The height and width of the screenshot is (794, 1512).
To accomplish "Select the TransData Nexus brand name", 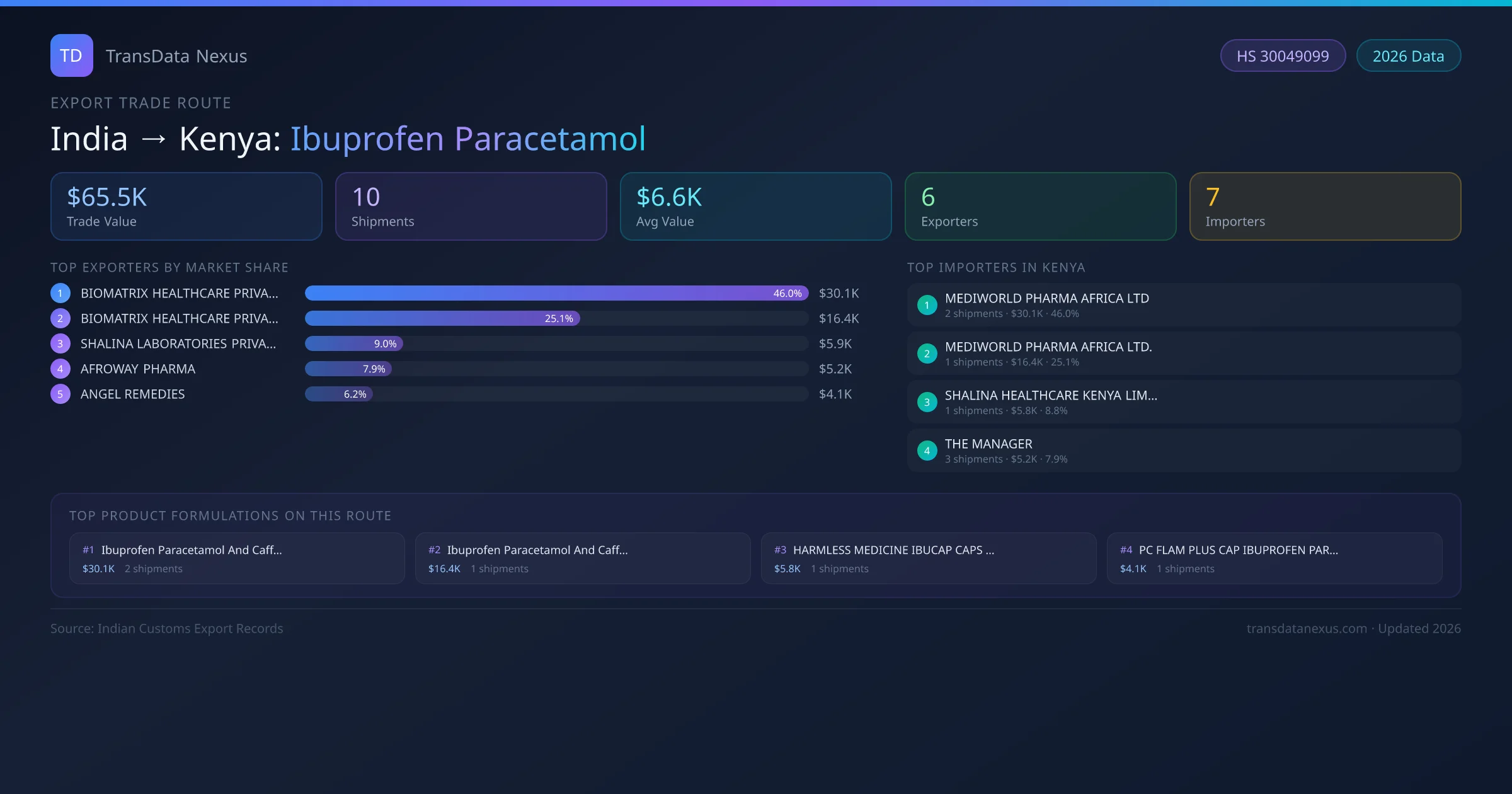I will 176,56.
